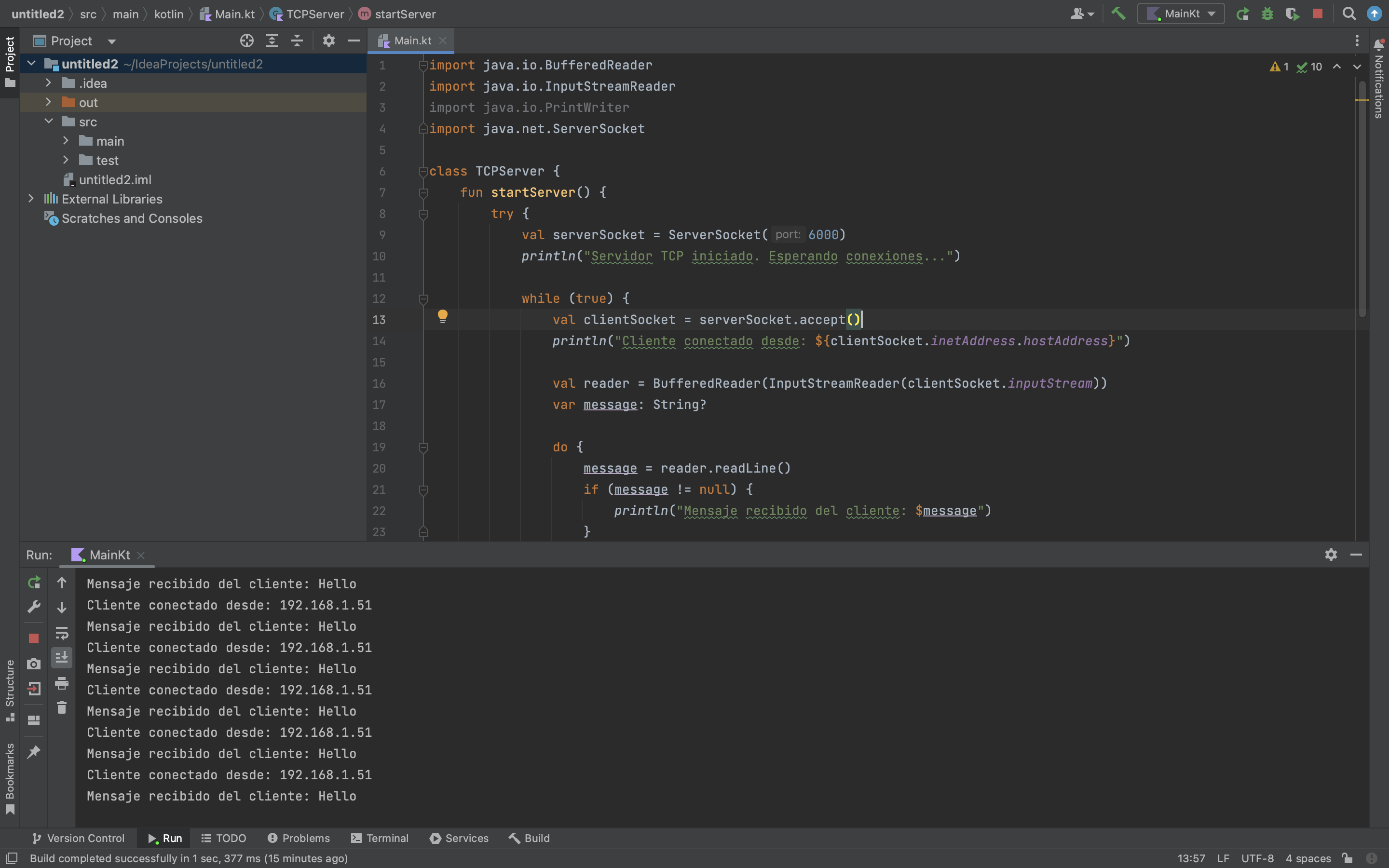Rerun MainKt using green rerun icon in Run panel
1389x868 pixels.
34,583
